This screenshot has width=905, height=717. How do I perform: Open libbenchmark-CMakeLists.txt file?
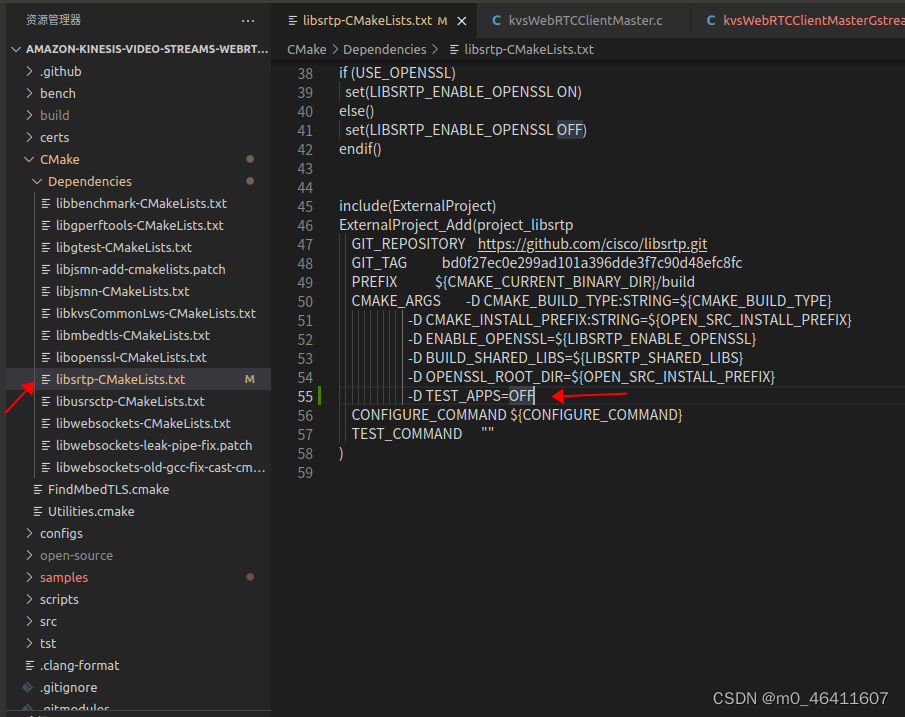click(x=141, y=203)
